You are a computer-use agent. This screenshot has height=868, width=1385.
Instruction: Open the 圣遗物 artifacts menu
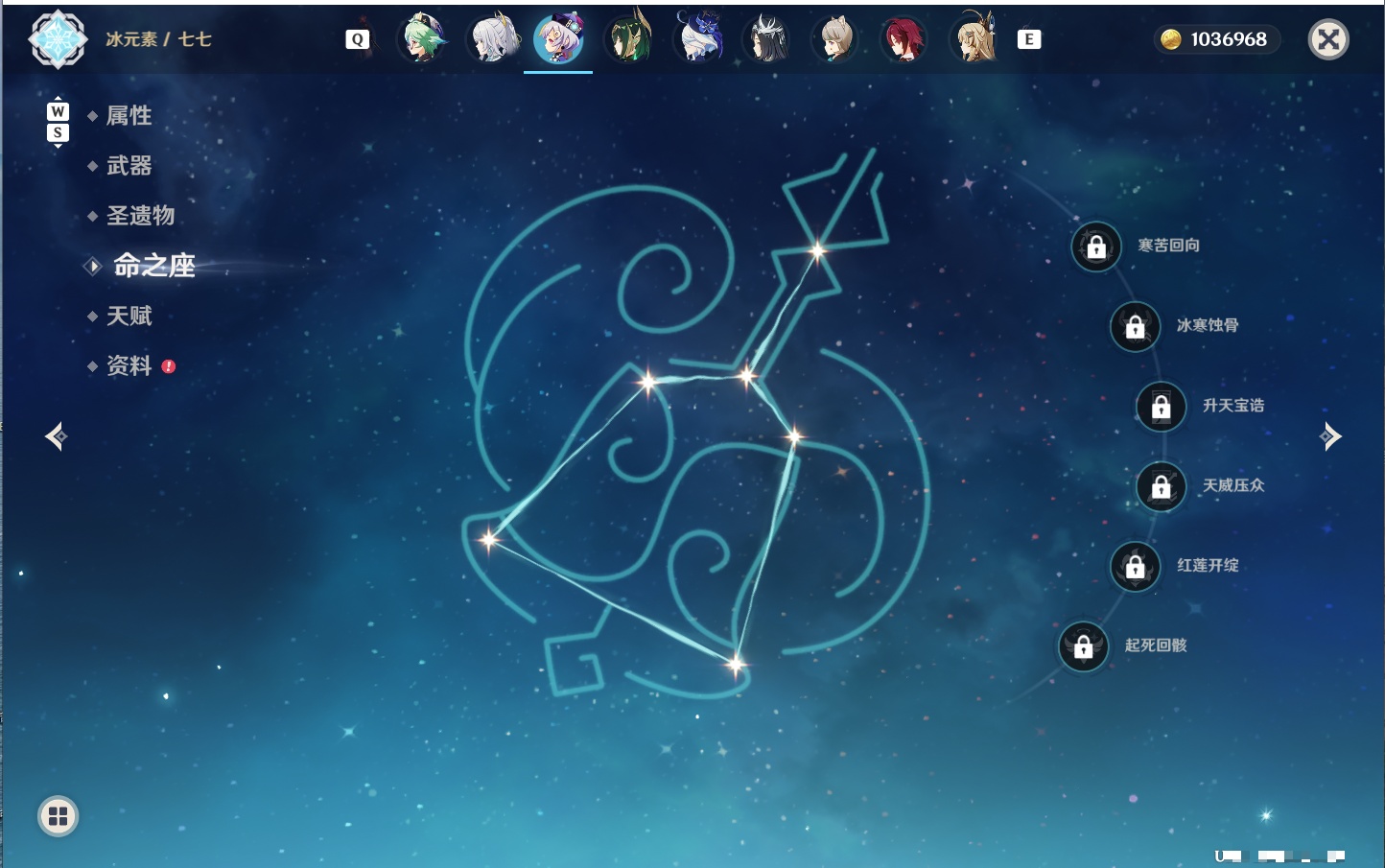[140, 216]
